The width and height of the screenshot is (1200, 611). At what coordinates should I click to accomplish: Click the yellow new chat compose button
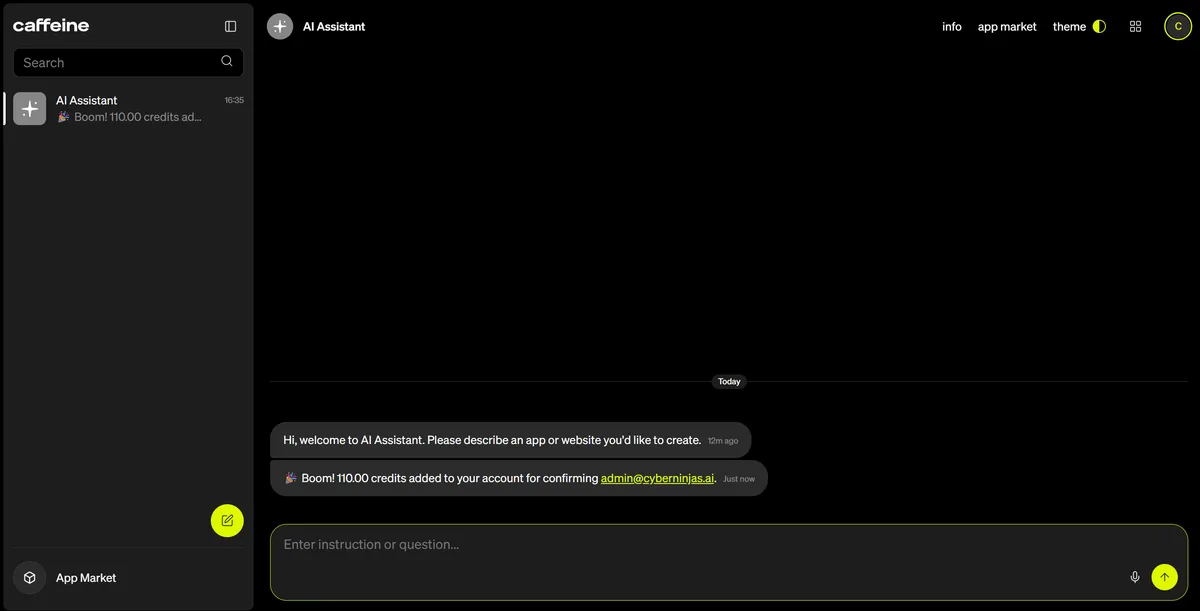tap(227, 520)
